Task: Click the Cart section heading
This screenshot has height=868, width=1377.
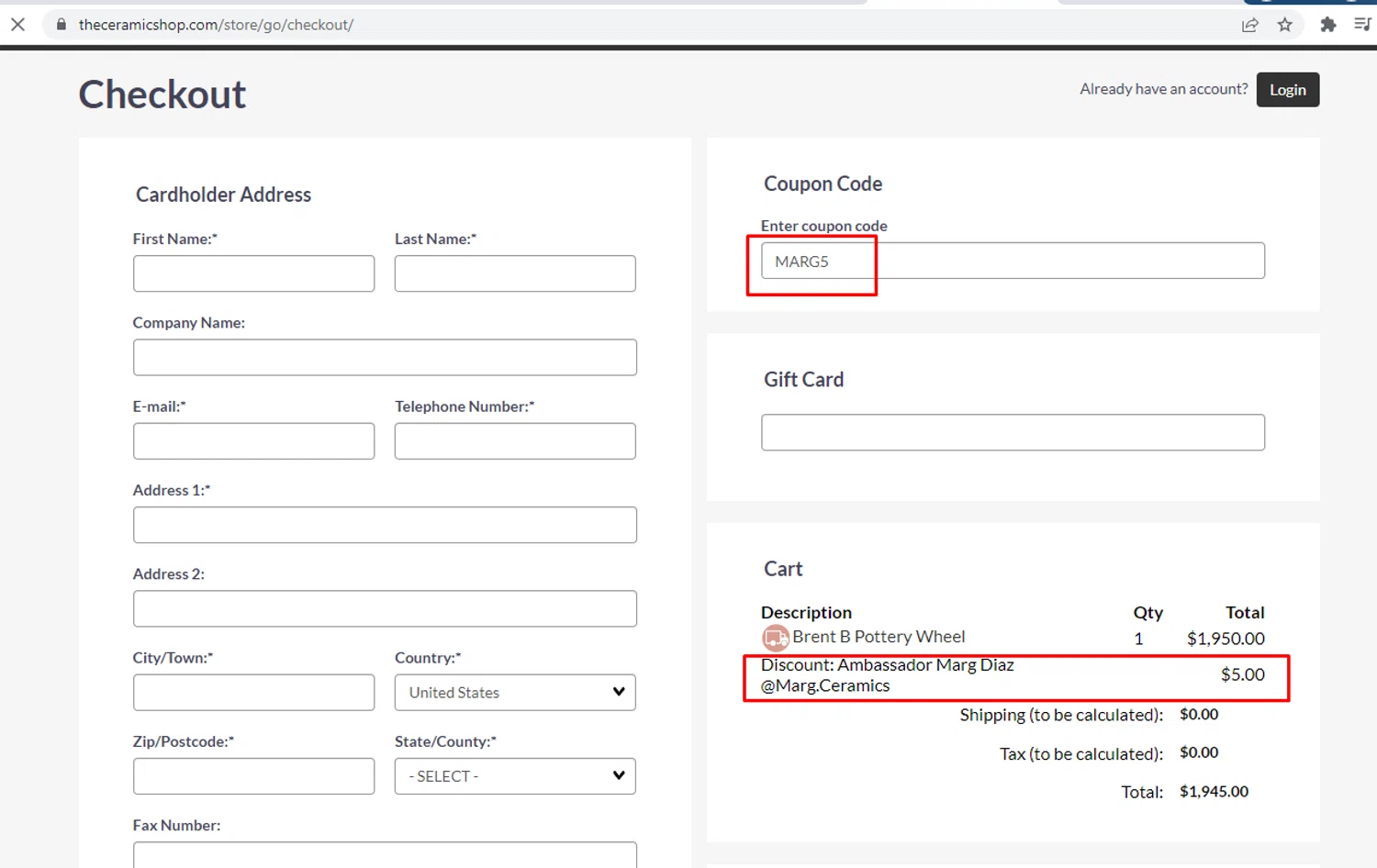Action: (783, 569)
